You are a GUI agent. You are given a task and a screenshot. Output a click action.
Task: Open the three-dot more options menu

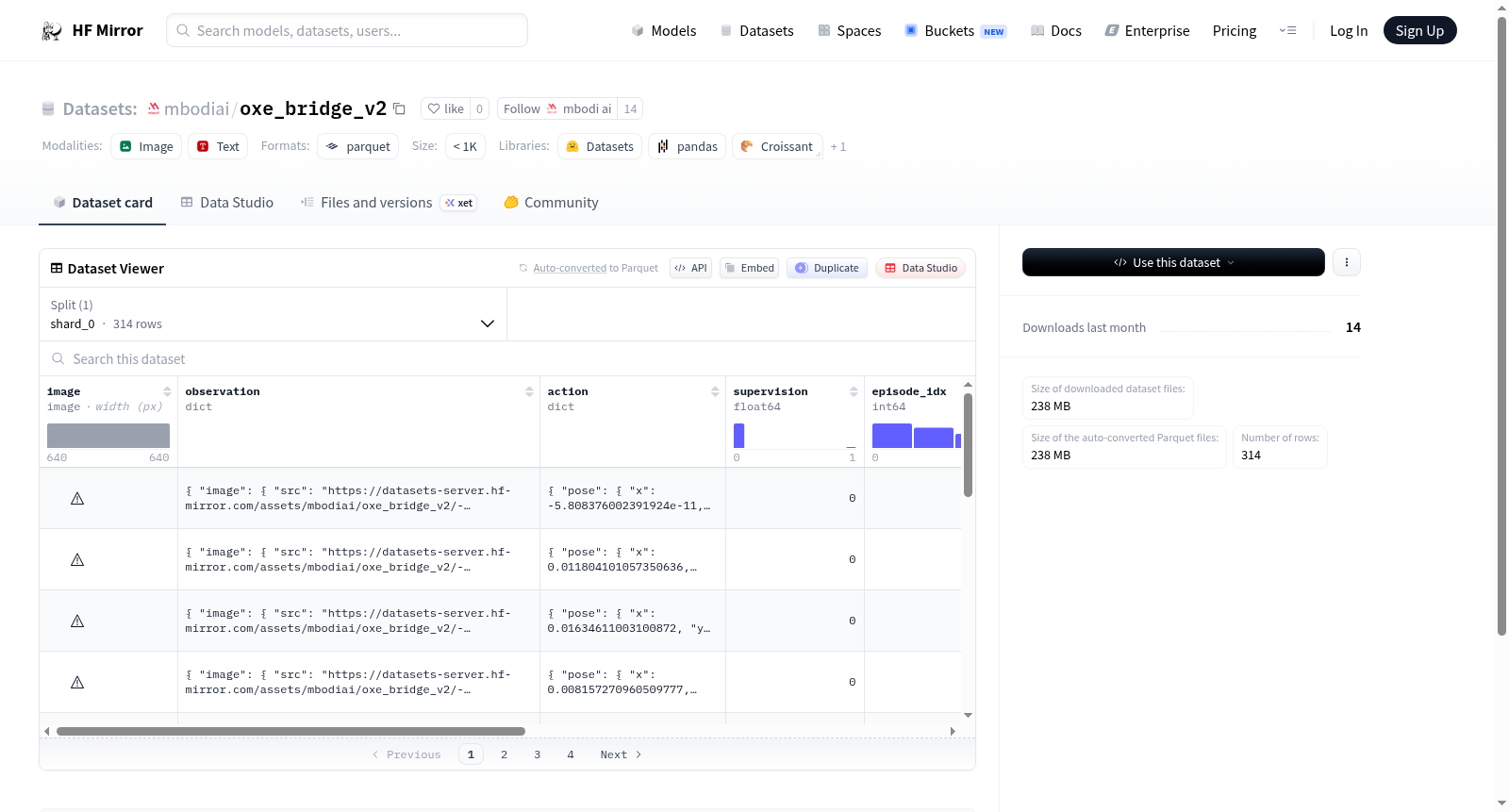click(1347, 262)
